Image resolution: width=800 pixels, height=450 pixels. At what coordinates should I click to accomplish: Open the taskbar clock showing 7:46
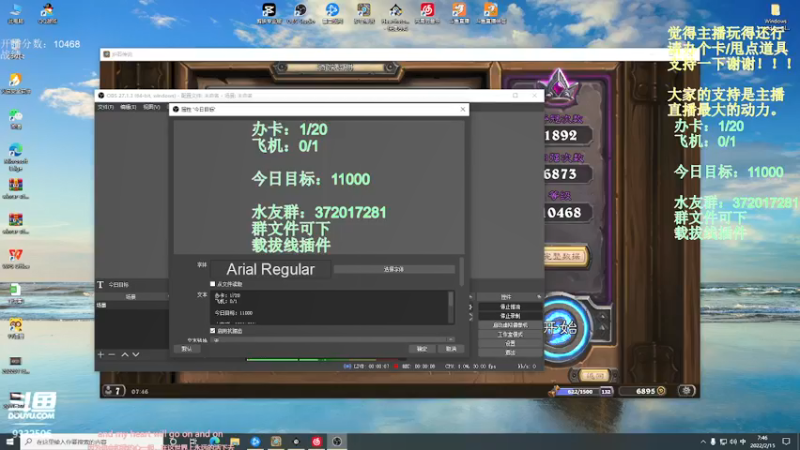763,441
